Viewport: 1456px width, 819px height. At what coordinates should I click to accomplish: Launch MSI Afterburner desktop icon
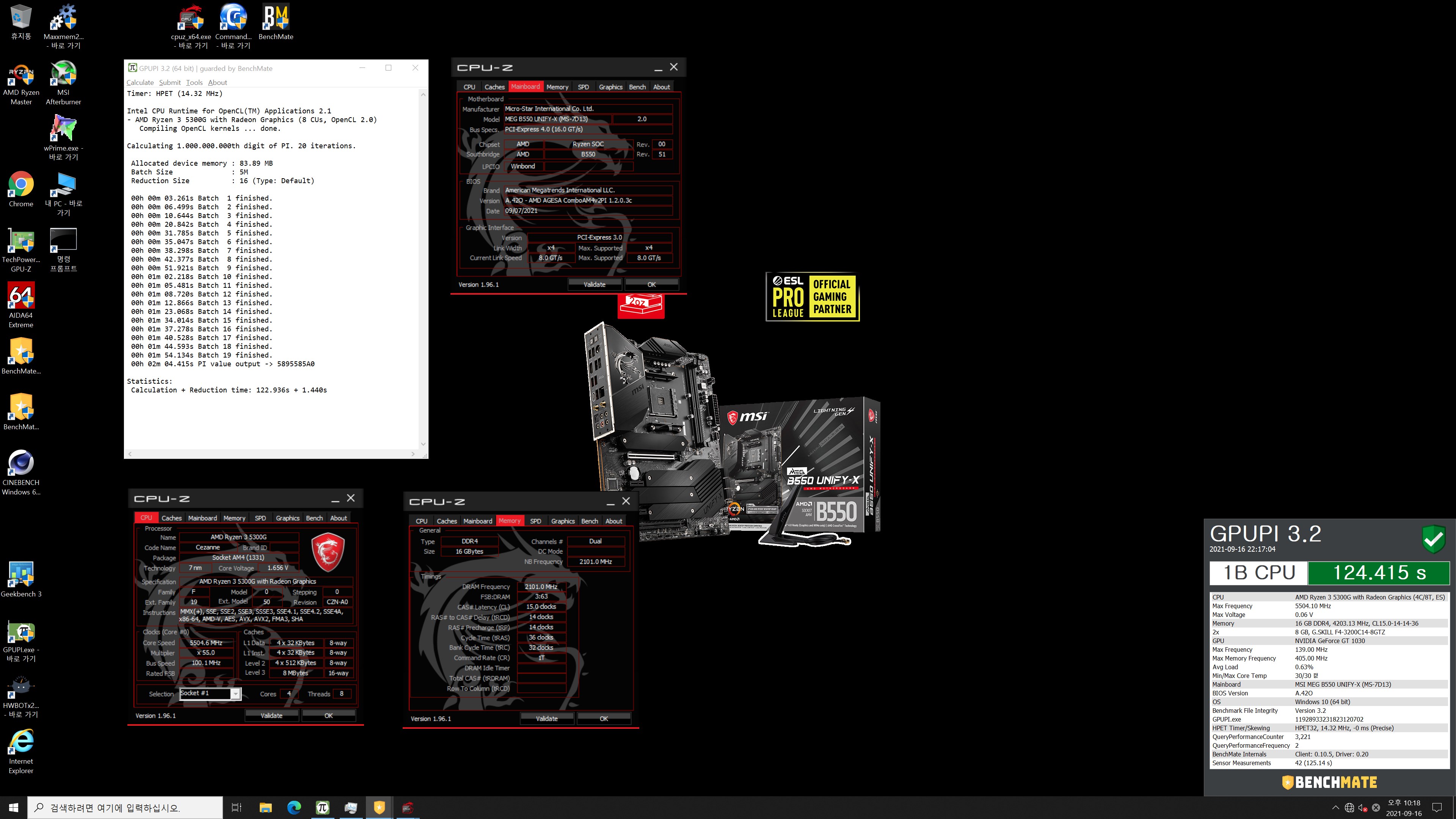tap(63, 83)
